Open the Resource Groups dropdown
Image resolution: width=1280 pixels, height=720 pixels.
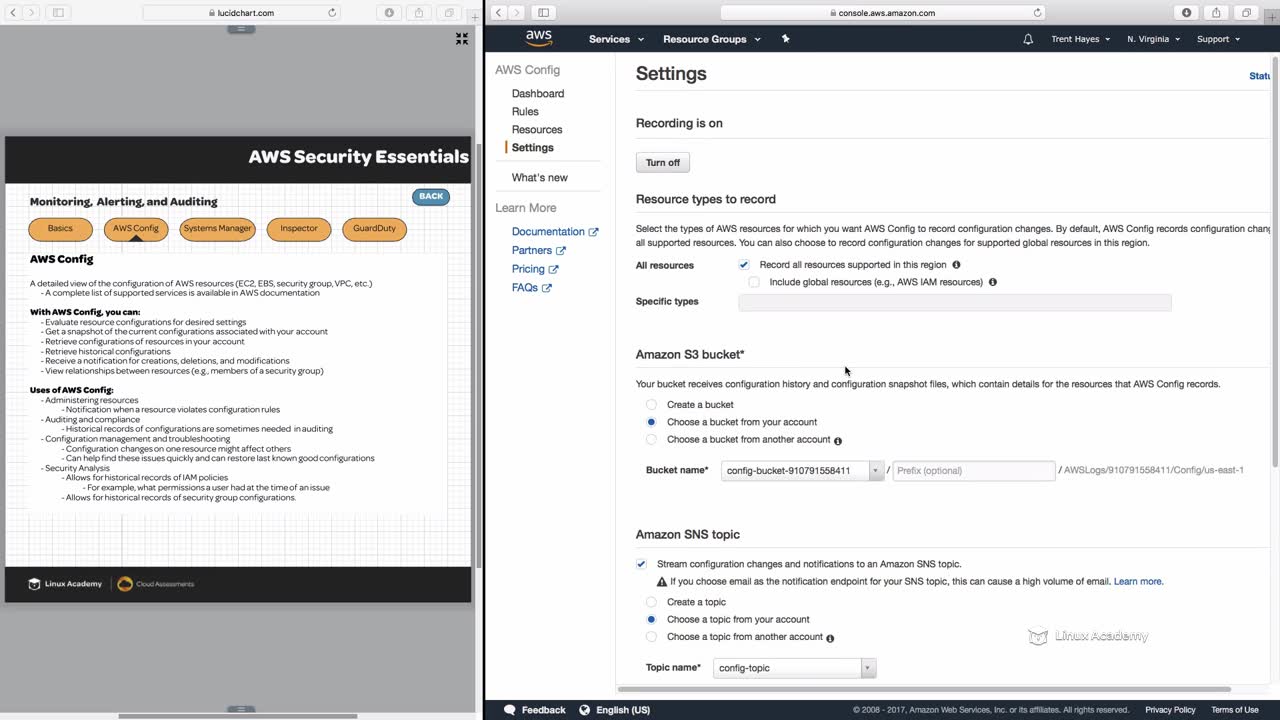[x=711, y=39]
